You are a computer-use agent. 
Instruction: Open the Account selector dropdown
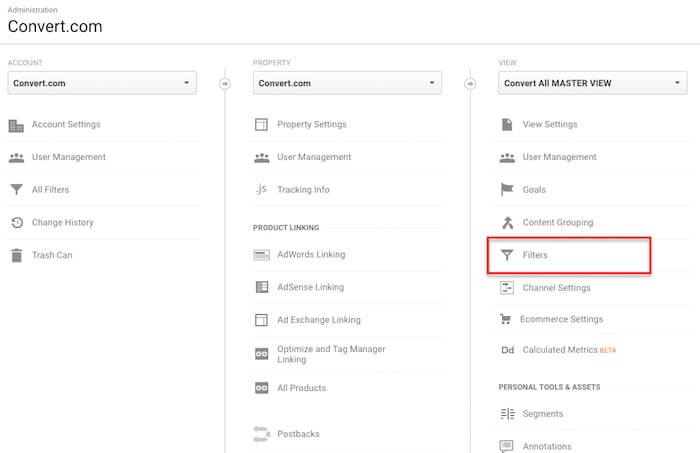101,83
